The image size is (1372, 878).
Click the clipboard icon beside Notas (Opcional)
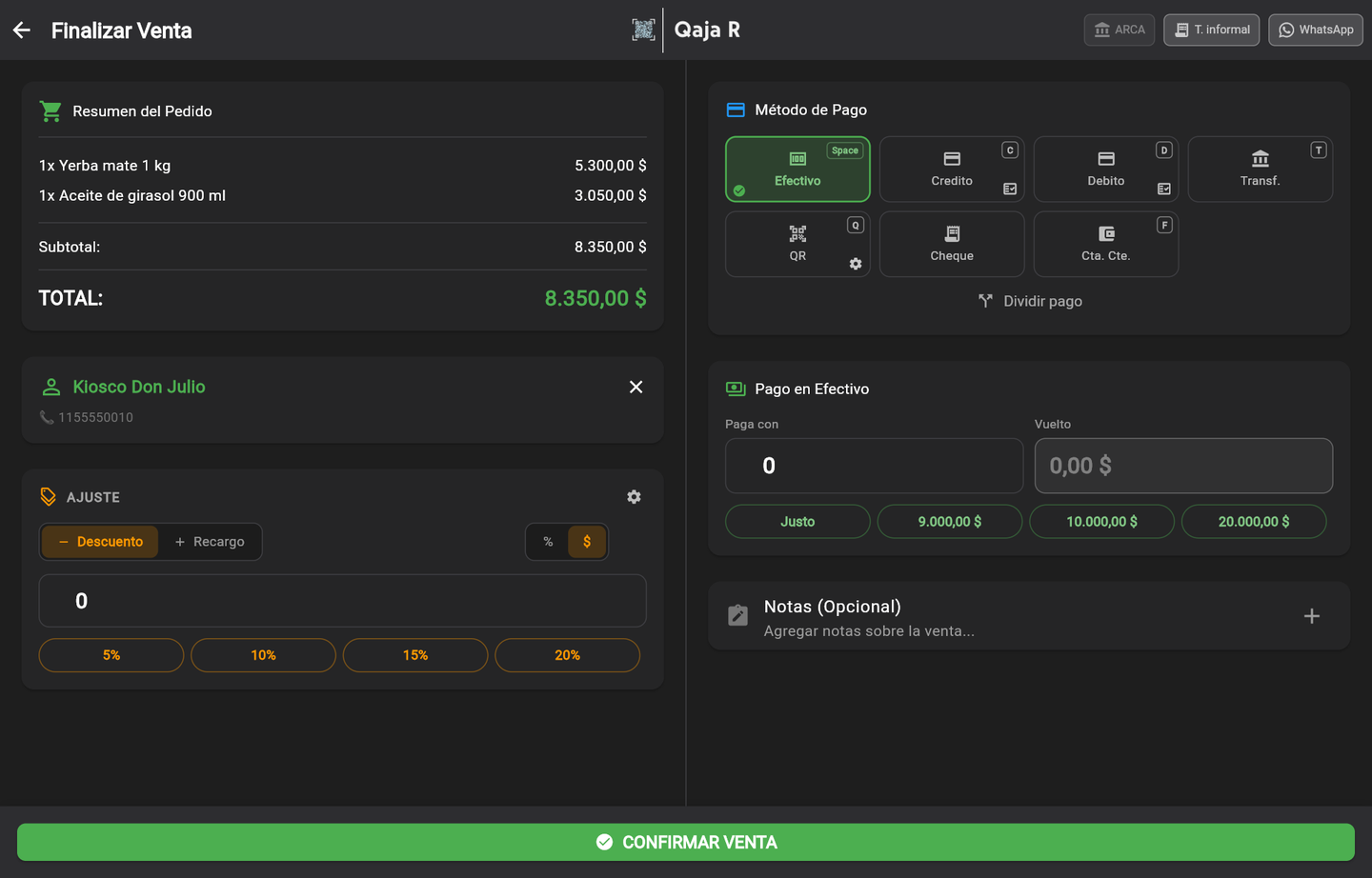click(x=737, y=615)
